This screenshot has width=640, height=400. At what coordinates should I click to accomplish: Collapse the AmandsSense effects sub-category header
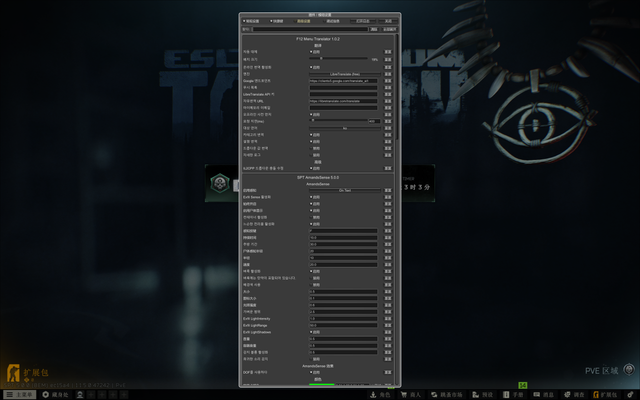(318, 366)
